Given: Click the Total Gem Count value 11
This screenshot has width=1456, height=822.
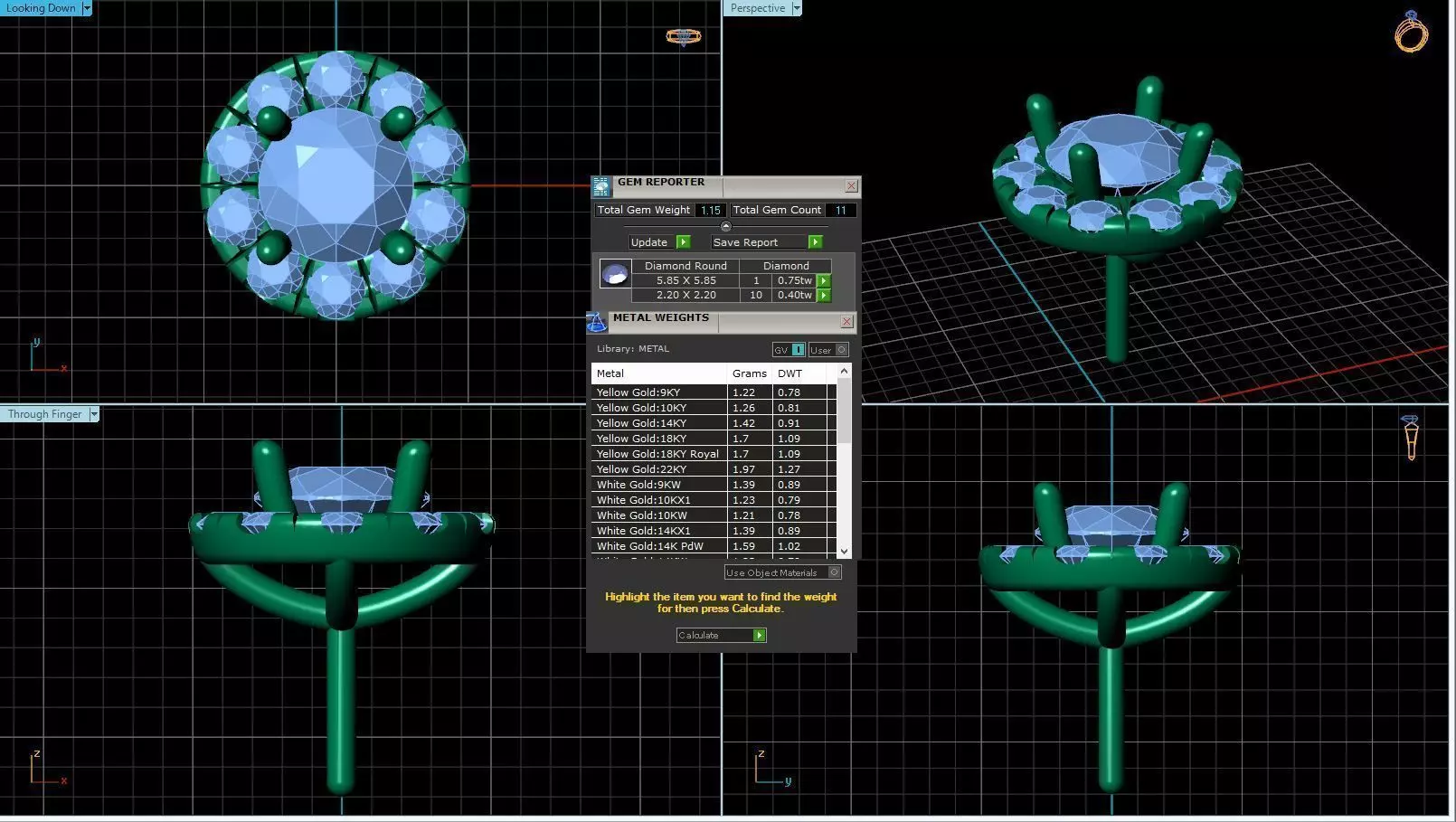Looking at the screenshot, I should tap(841, 210).
